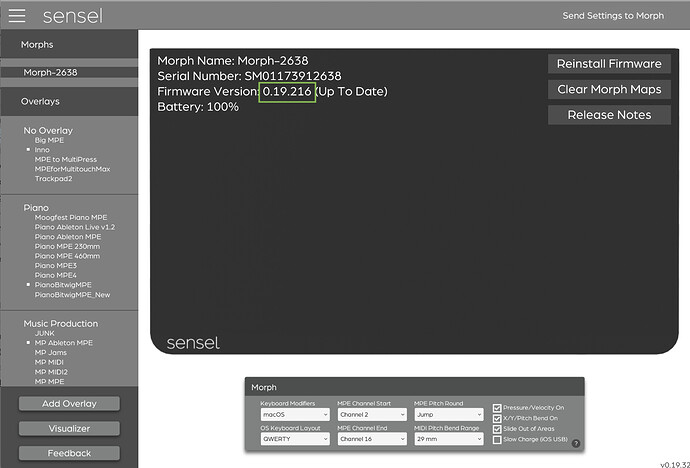This screenshot has width=690, height=468.
Task: Select No Overlay group heading
Action: pyautogui.click(x=48, y=131)
